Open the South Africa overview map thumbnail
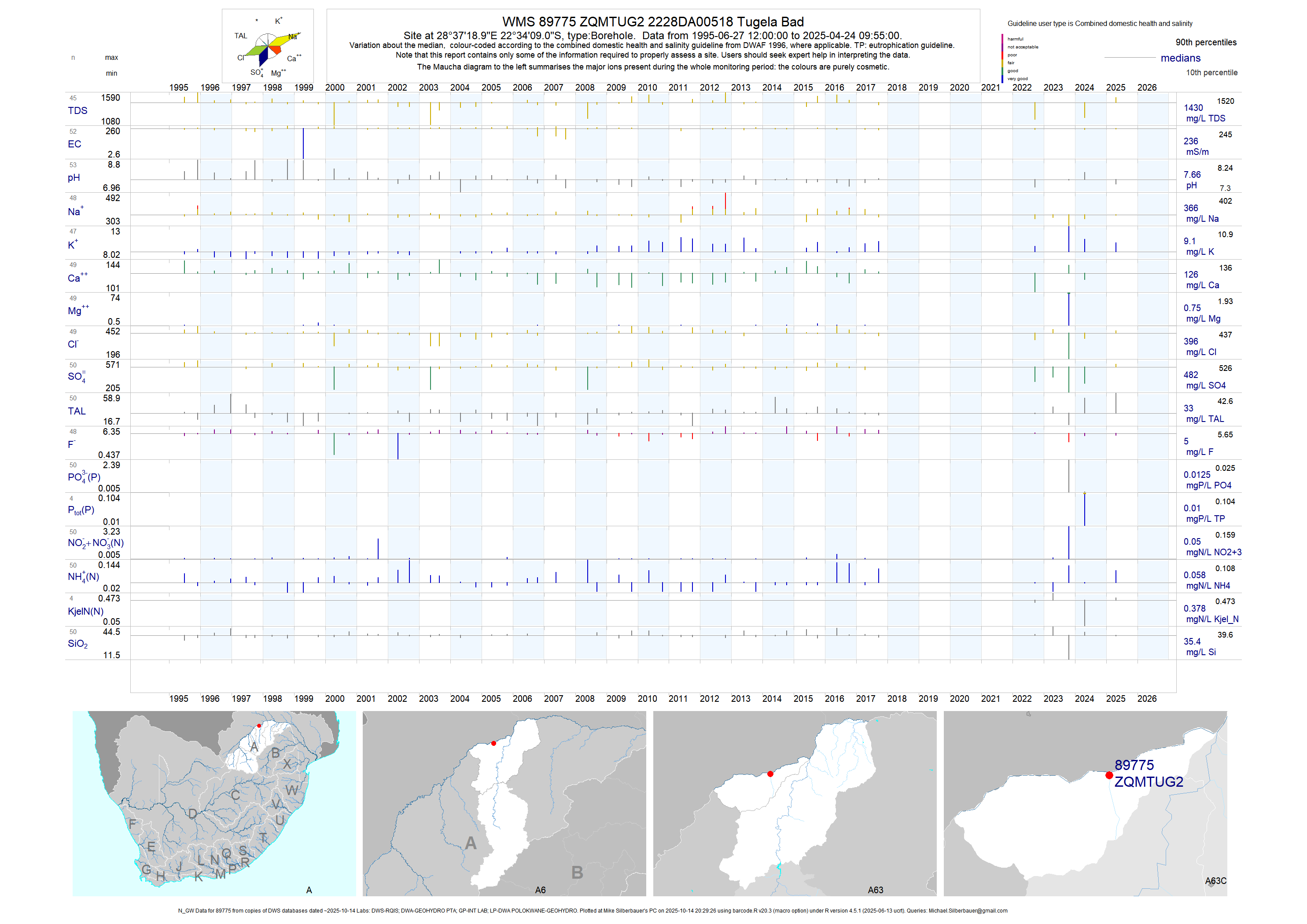Screen dimensions: 1307x924 tap(214, 803)
